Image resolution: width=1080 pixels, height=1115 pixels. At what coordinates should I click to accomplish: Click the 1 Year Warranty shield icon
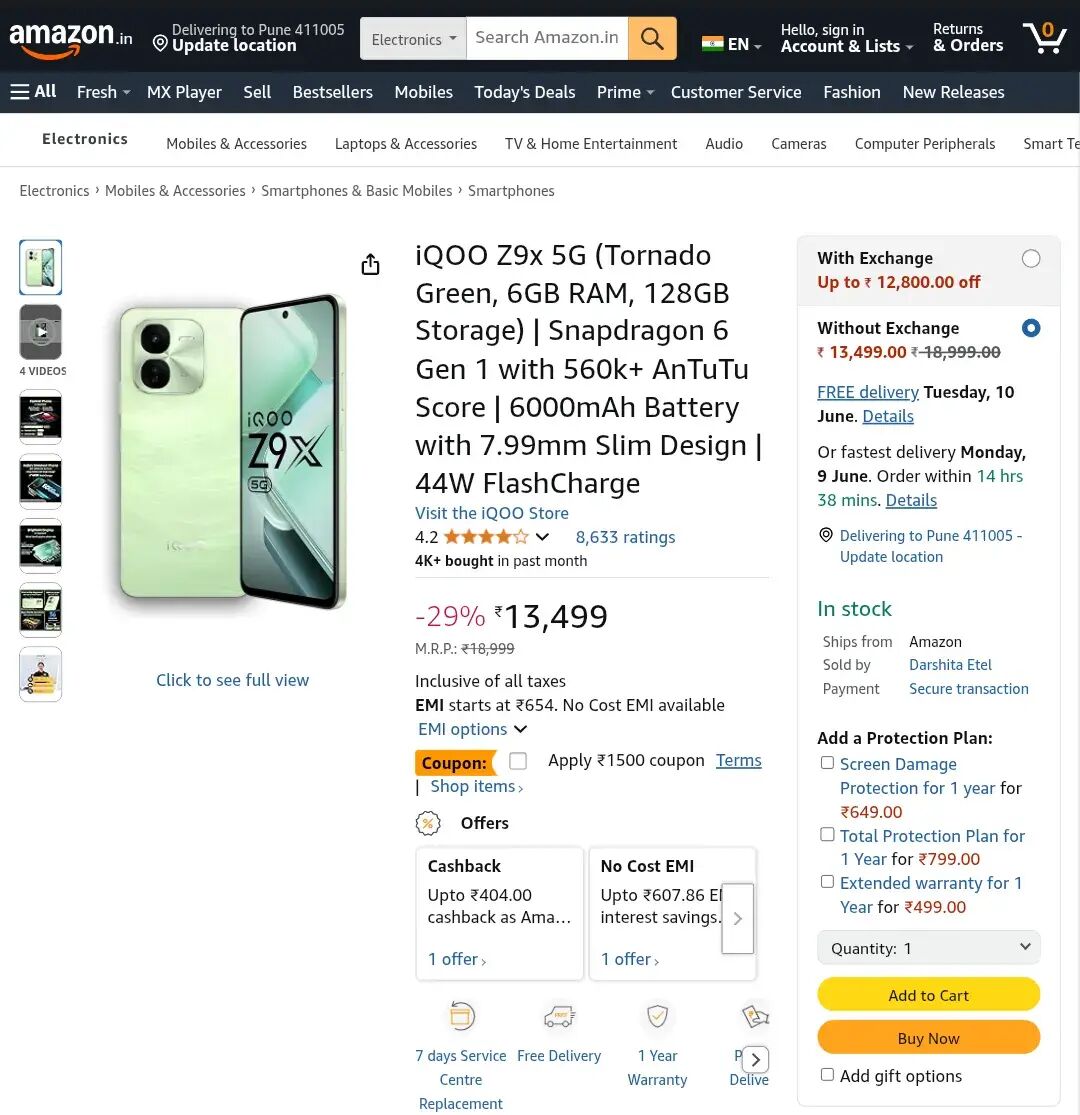tap(657, 1017)
